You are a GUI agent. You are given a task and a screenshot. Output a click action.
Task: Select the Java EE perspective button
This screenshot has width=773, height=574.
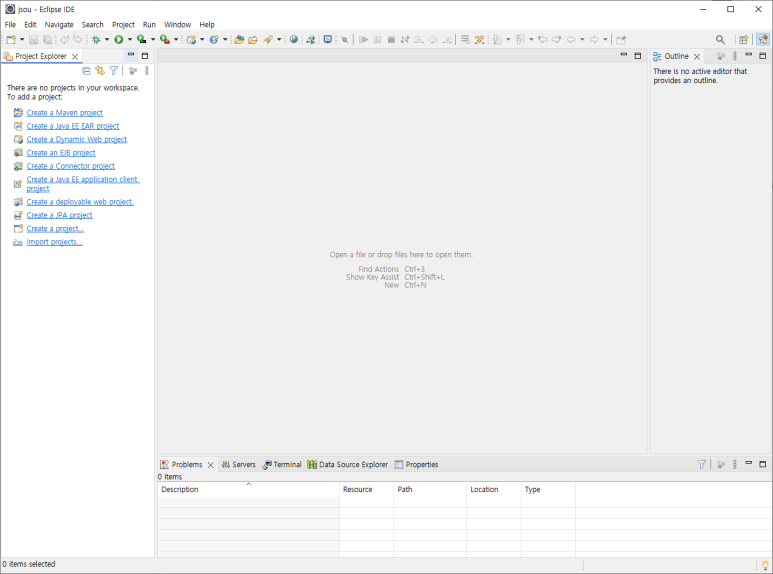(x=763, y=39)
